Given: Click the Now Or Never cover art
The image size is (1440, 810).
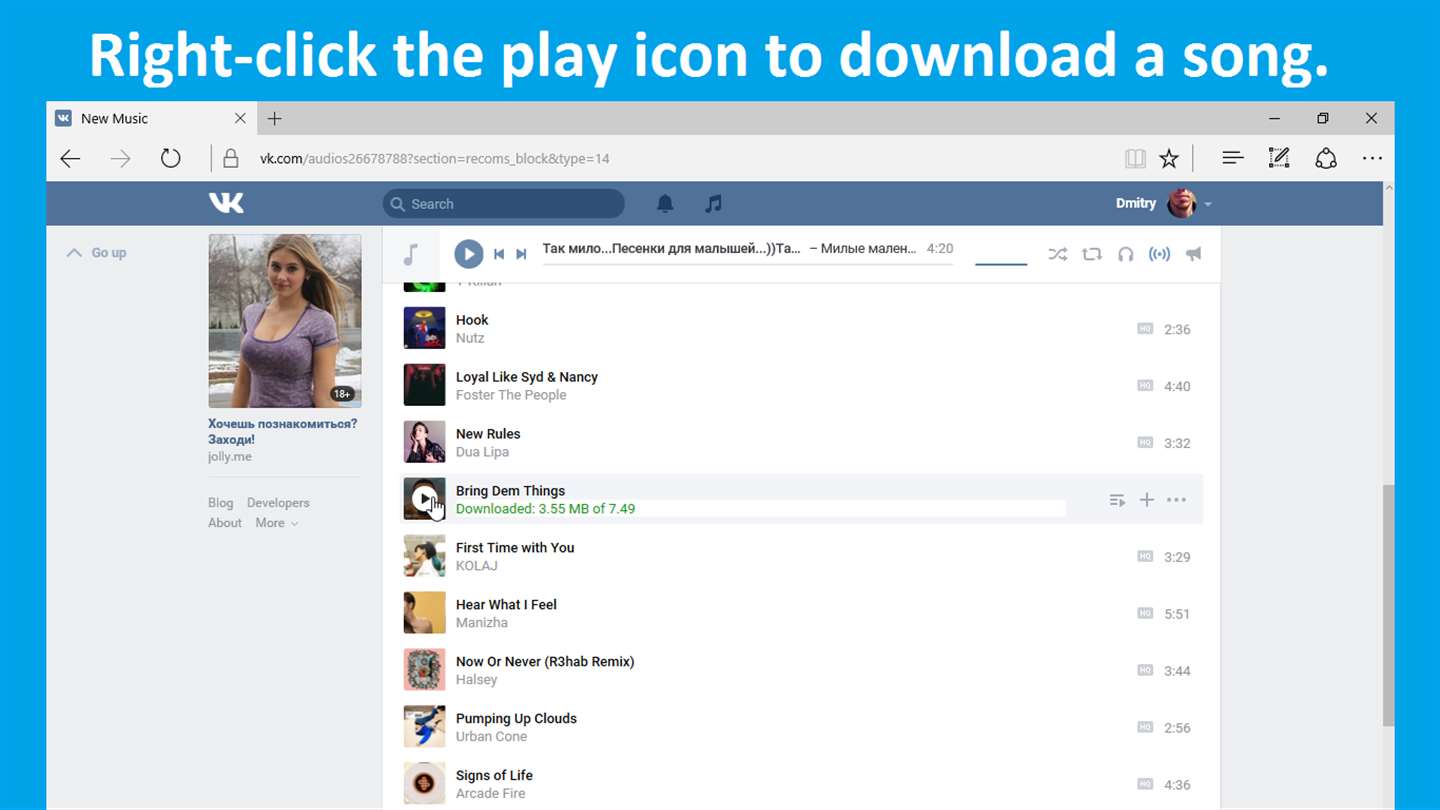Looking at the screenshot, I should (424, 670).
